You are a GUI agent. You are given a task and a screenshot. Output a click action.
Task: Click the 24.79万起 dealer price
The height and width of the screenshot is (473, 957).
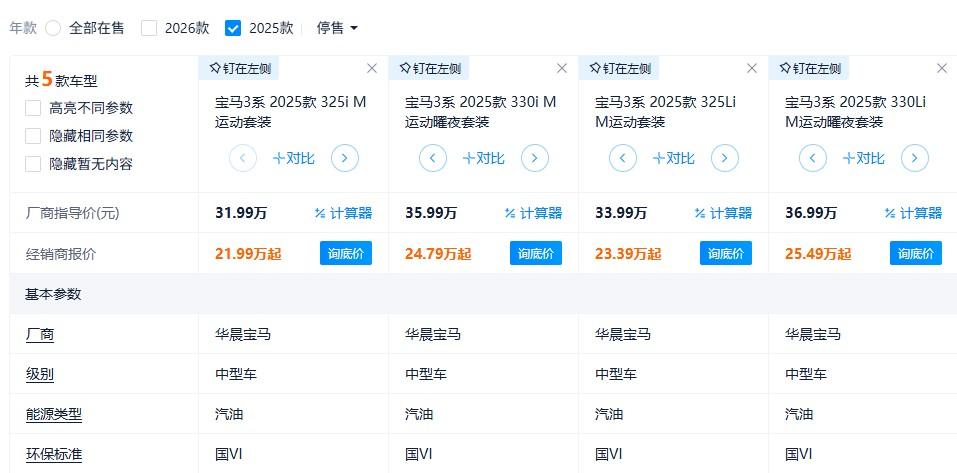(438, 254)
